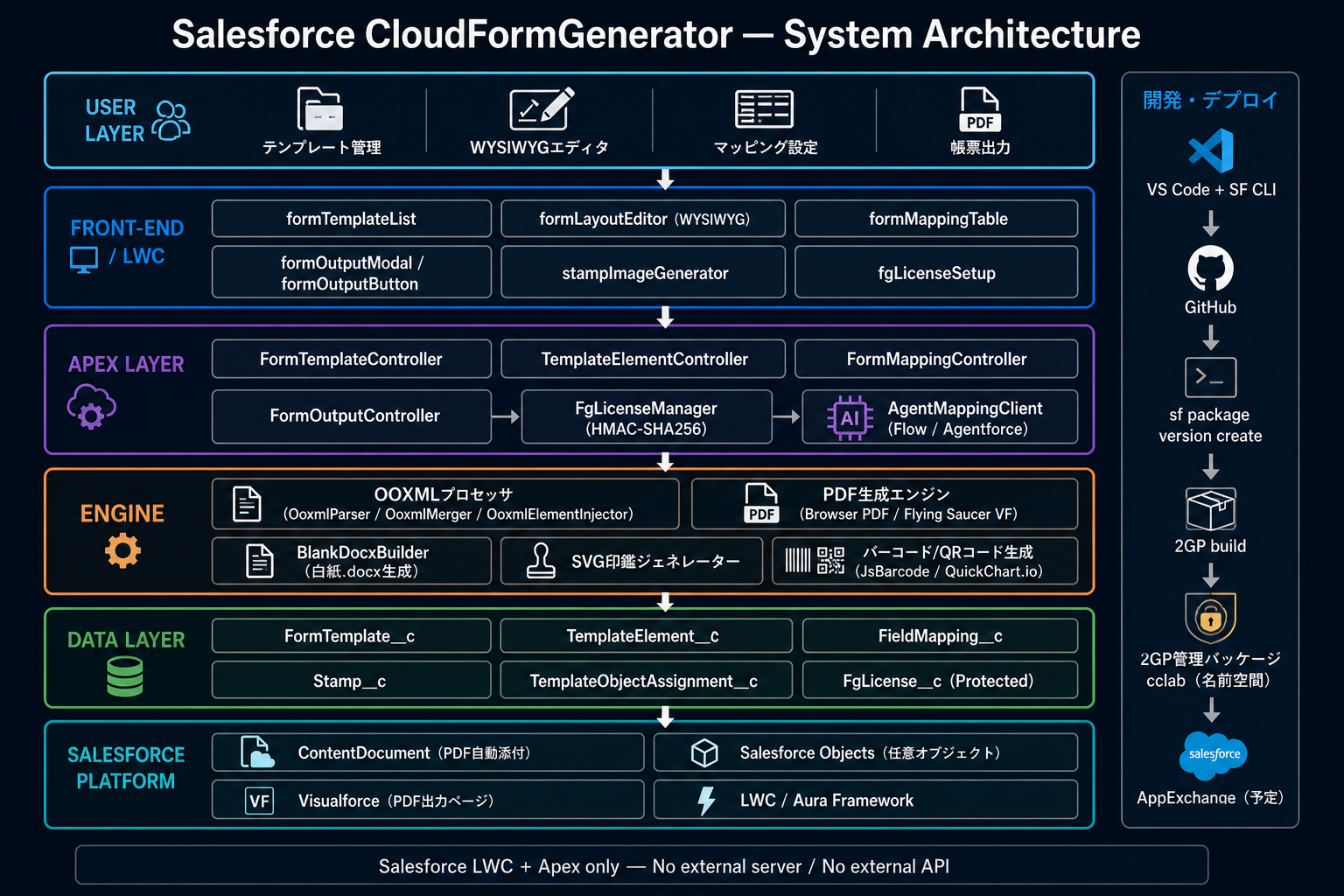Select the formTemplateList box

coord(352,219)
